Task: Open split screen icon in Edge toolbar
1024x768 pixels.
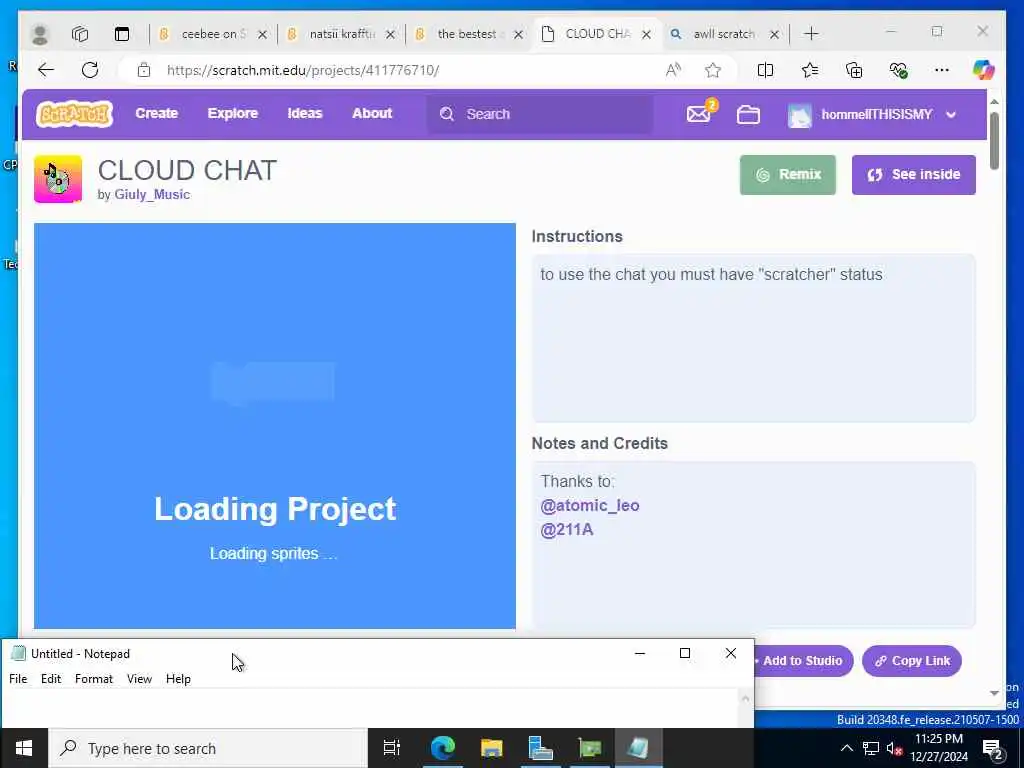Action: pyautogui.click(x=765, y=70)
